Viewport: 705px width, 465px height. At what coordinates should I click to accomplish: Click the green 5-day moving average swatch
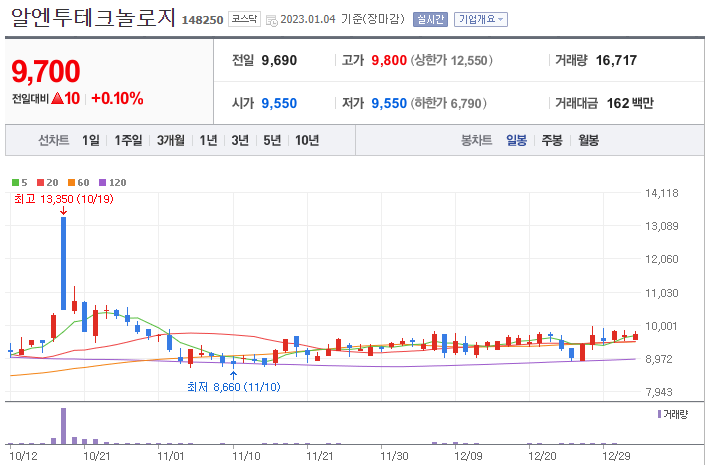click(x=15, y=183)
